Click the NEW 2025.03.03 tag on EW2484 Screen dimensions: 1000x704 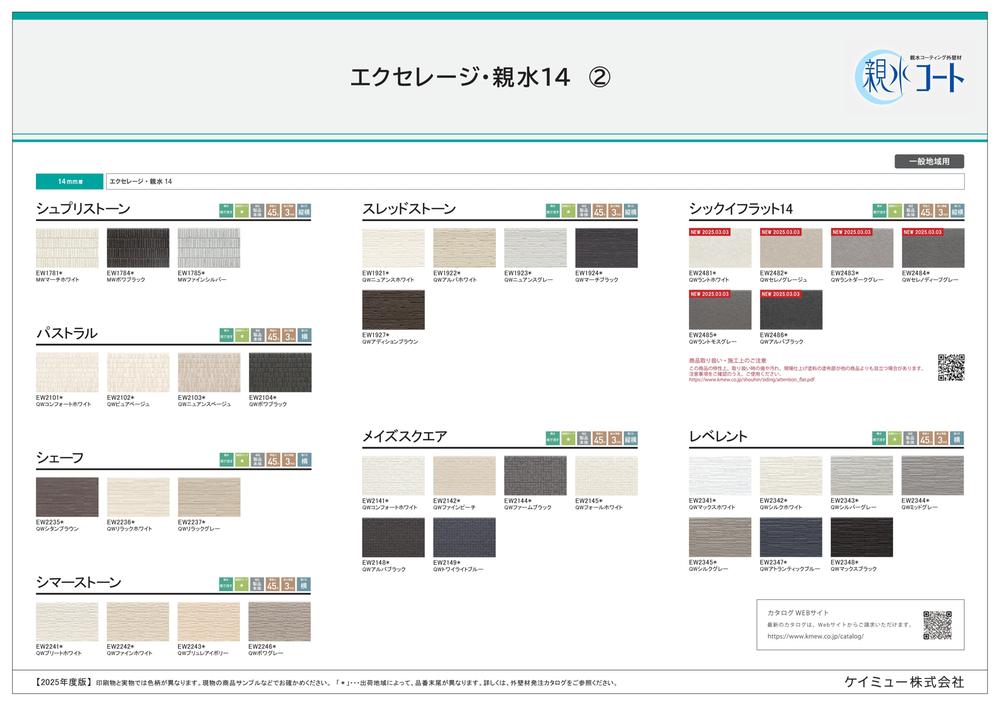923,232
